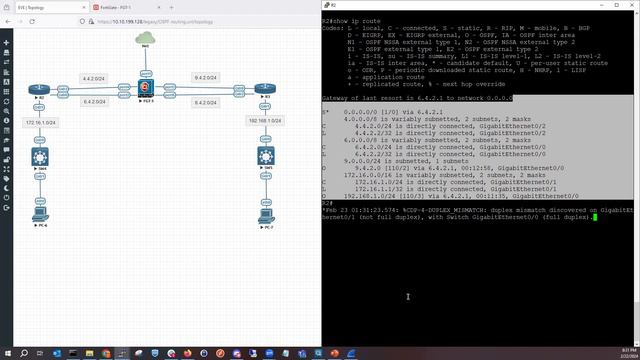640x360 pixels.
Task: Click the padlock site security icon
Action: click(x=91, y=21)
